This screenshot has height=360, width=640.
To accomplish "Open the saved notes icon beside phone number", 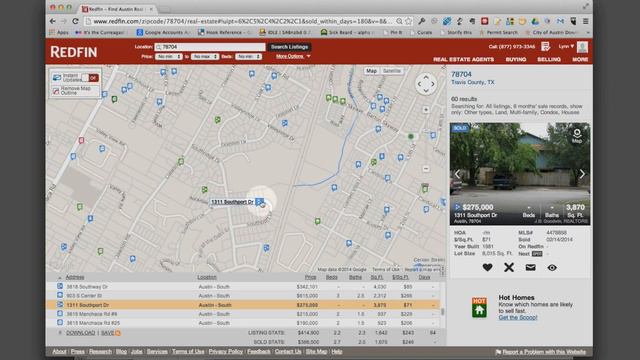I will coord(545,47).
